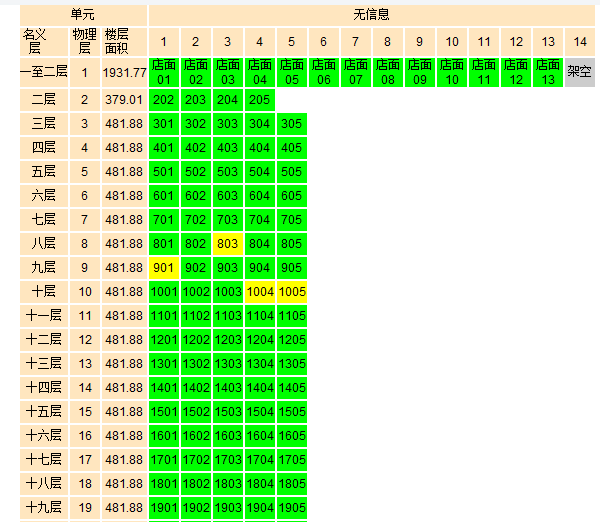Select unit 1905
This screenshot has width=600, height=522.
pyautogui.click(x=292, y=507)
